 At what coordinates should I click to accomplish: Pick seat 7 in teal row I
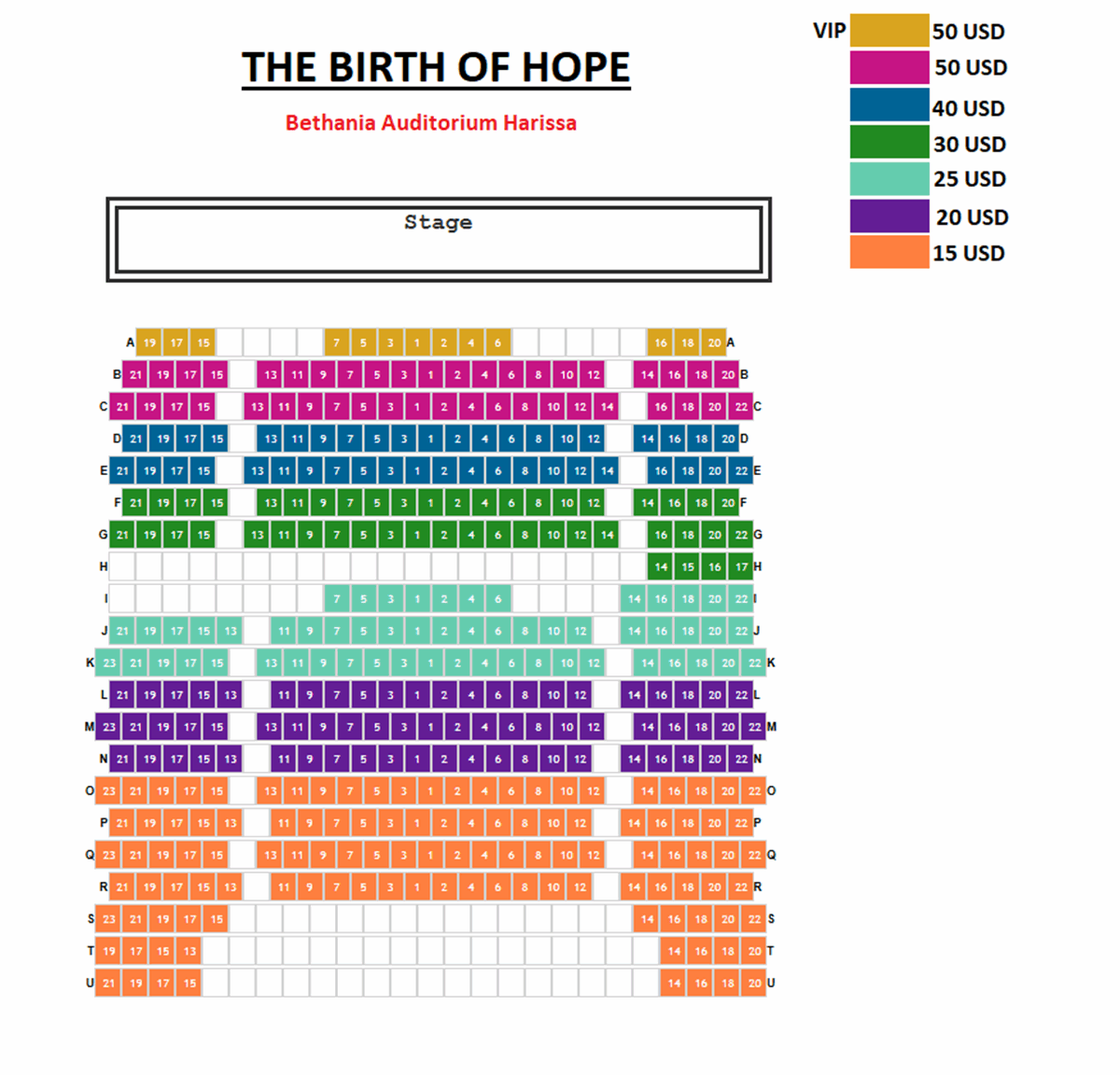point(337,599)
